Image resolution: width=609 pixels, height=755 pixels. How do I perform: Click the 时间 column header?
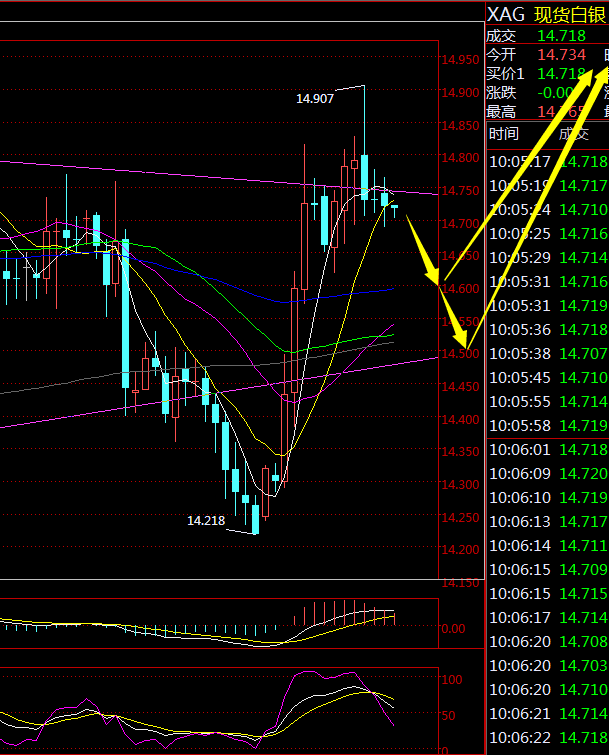(504, 133)
